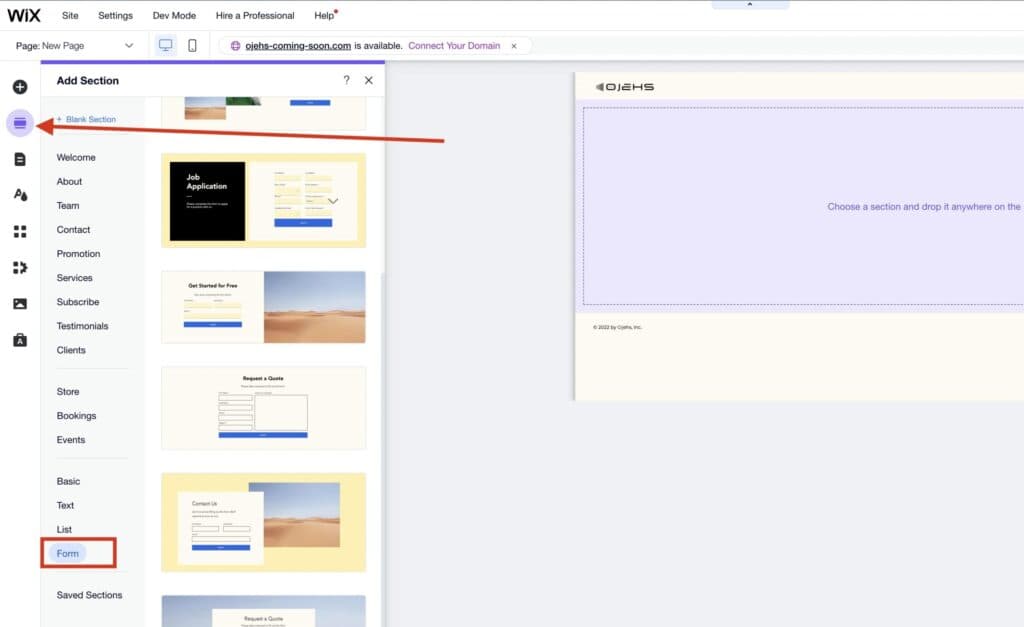
Task: Open the Add Apps grid icon
Action: (20, 231)
